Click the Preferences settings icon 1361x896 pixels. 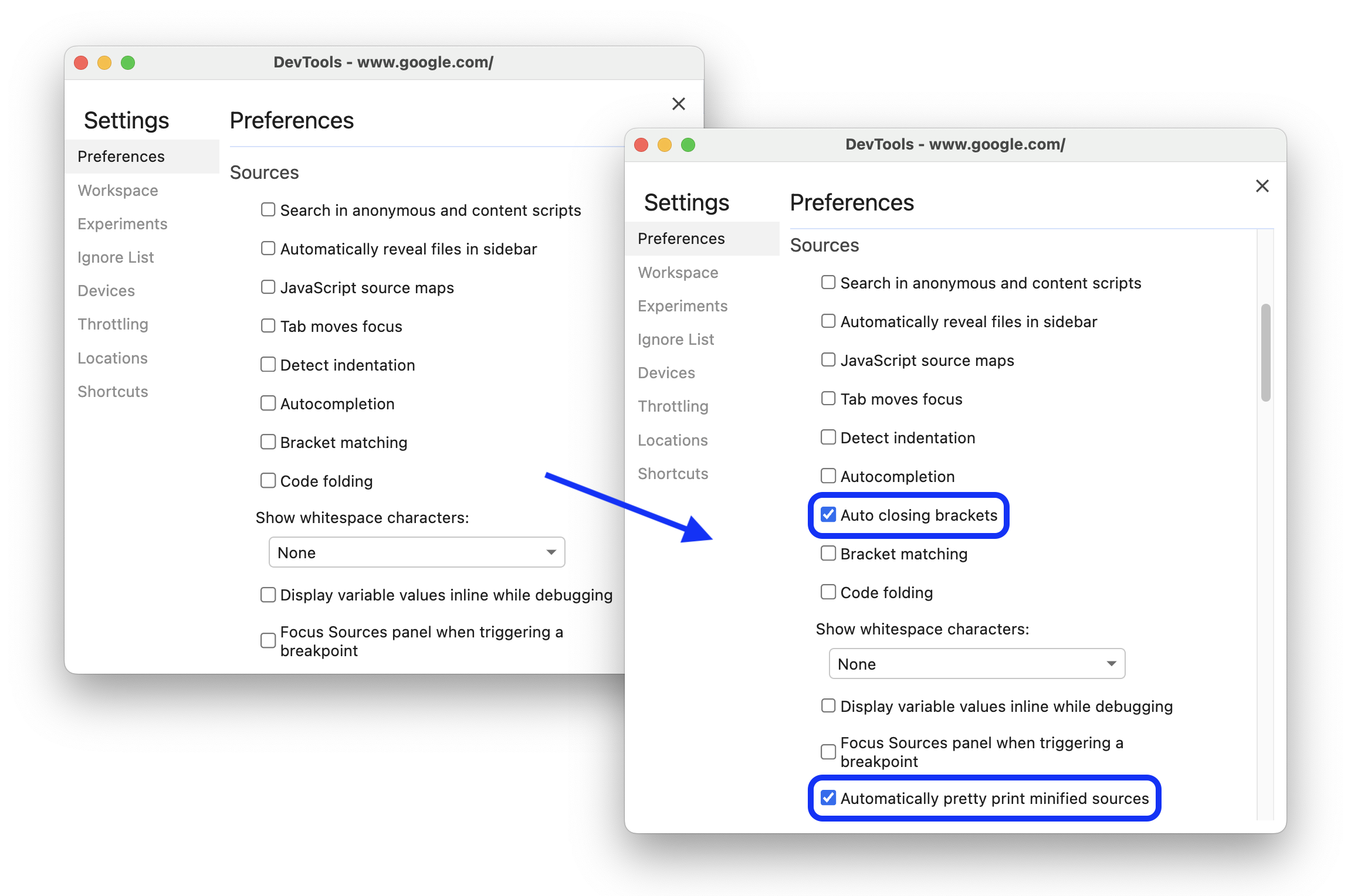point(682,238)
